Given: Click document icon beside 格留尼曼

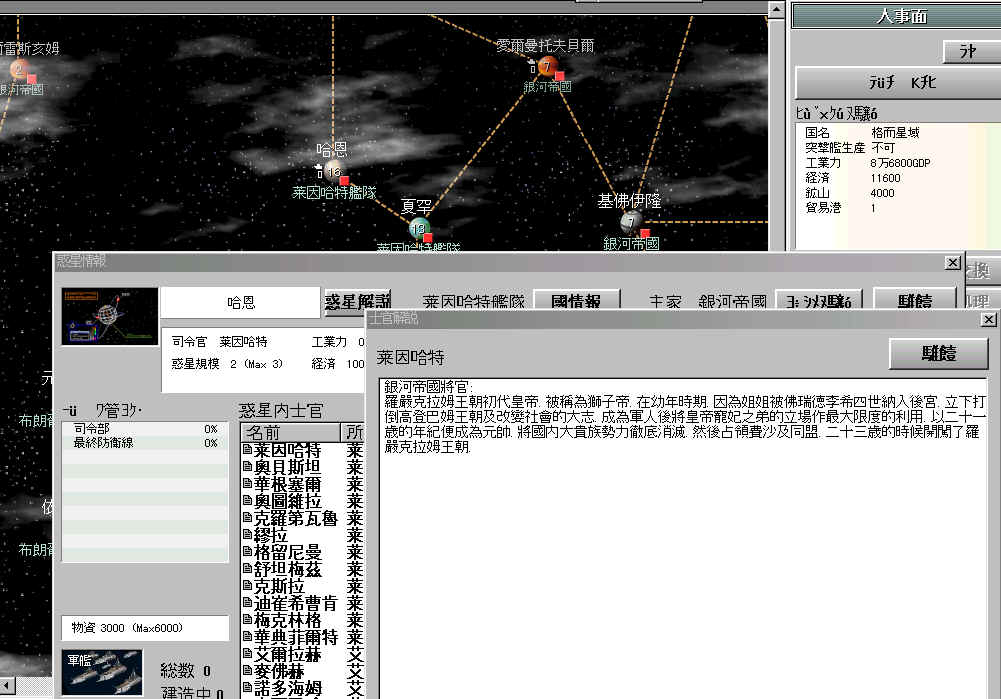Looking at the screenshot, I should tap(247, 551).
